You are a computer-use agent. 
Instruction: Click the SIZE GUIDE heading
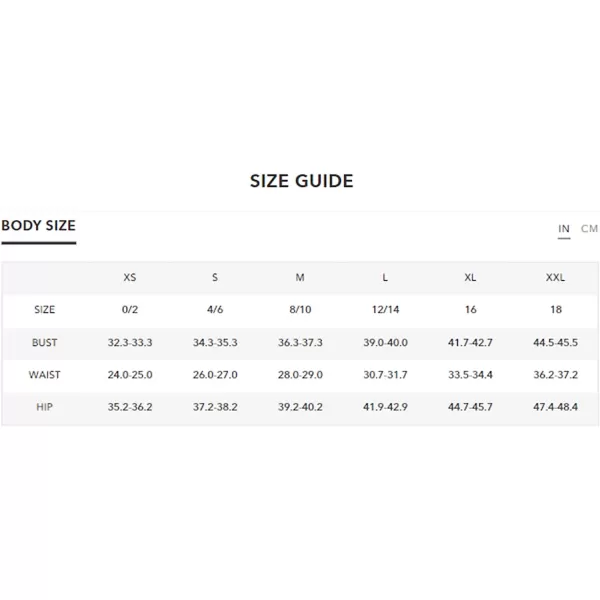click(x=302, y=181)
